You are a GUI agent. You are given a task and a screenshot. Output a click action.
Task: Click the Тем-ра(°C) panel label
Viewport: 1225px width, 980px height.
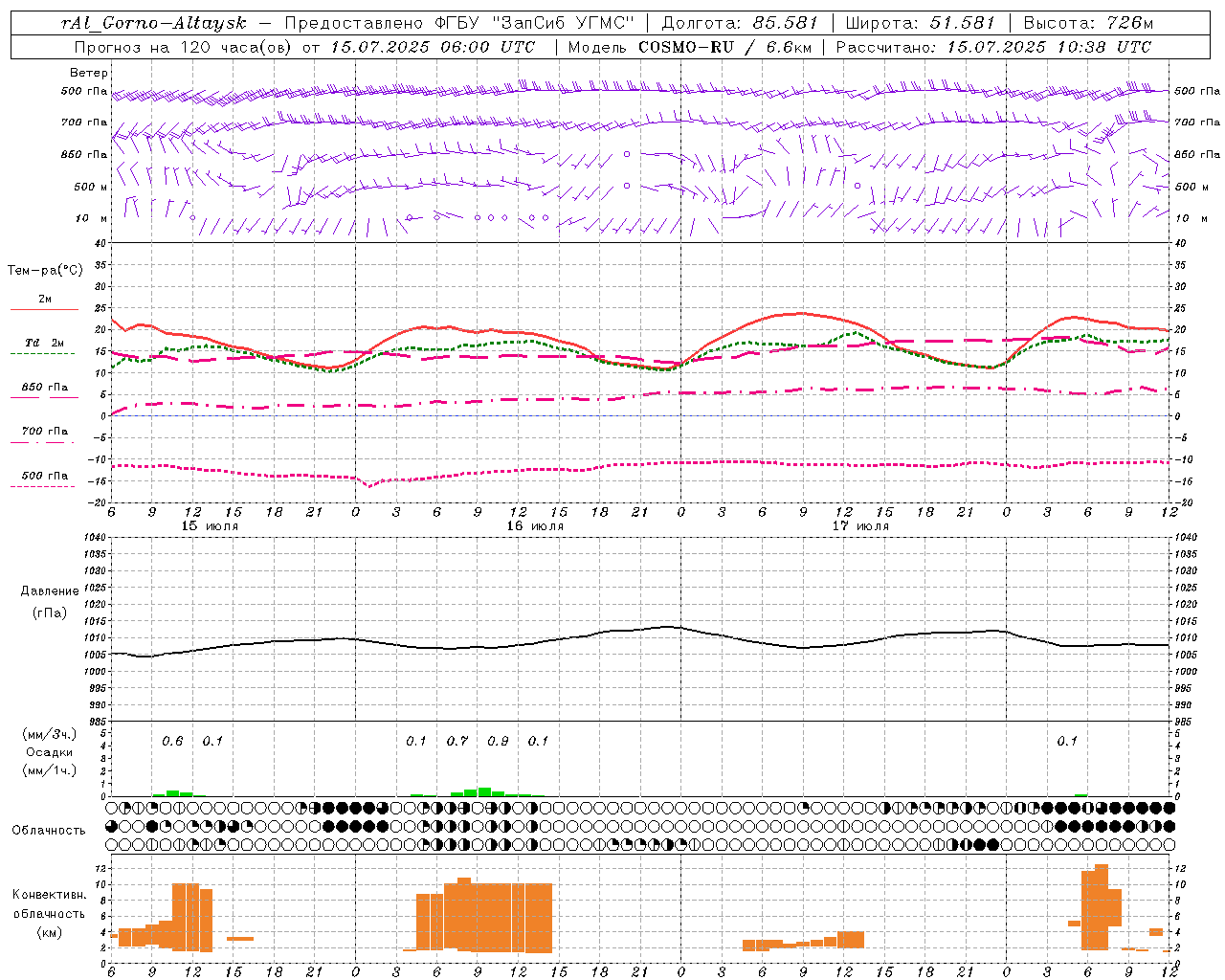pyautogui.click(x=45, y=270)
